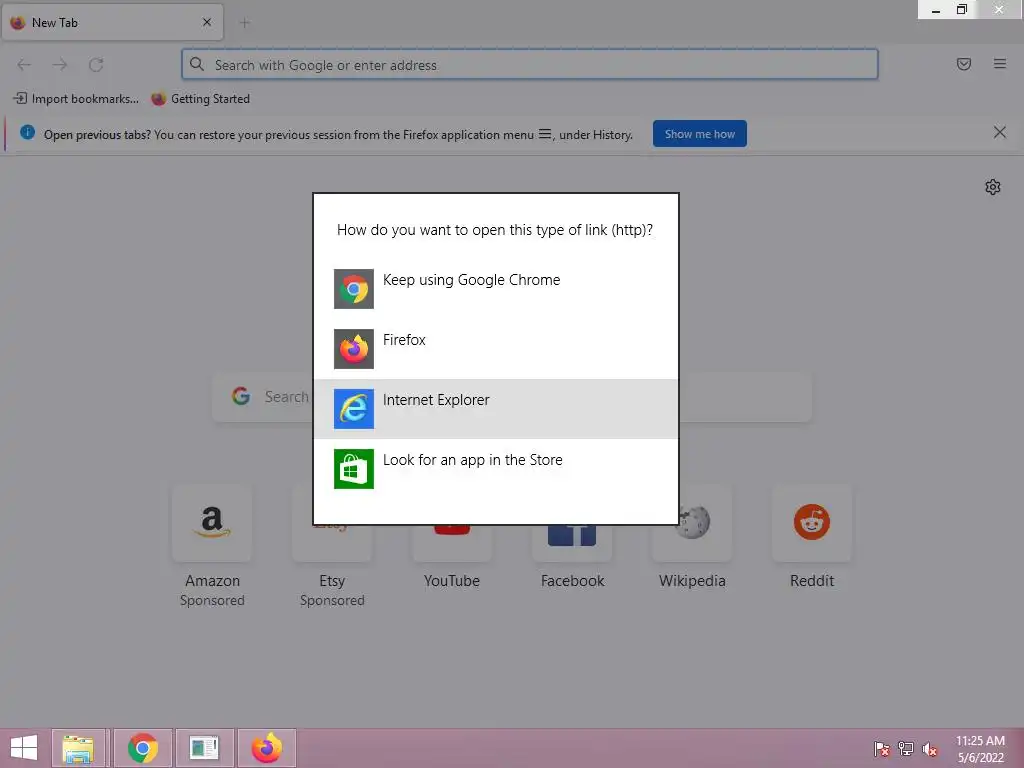
Task: Close the New Tab tab
Action: coord(207,22)
